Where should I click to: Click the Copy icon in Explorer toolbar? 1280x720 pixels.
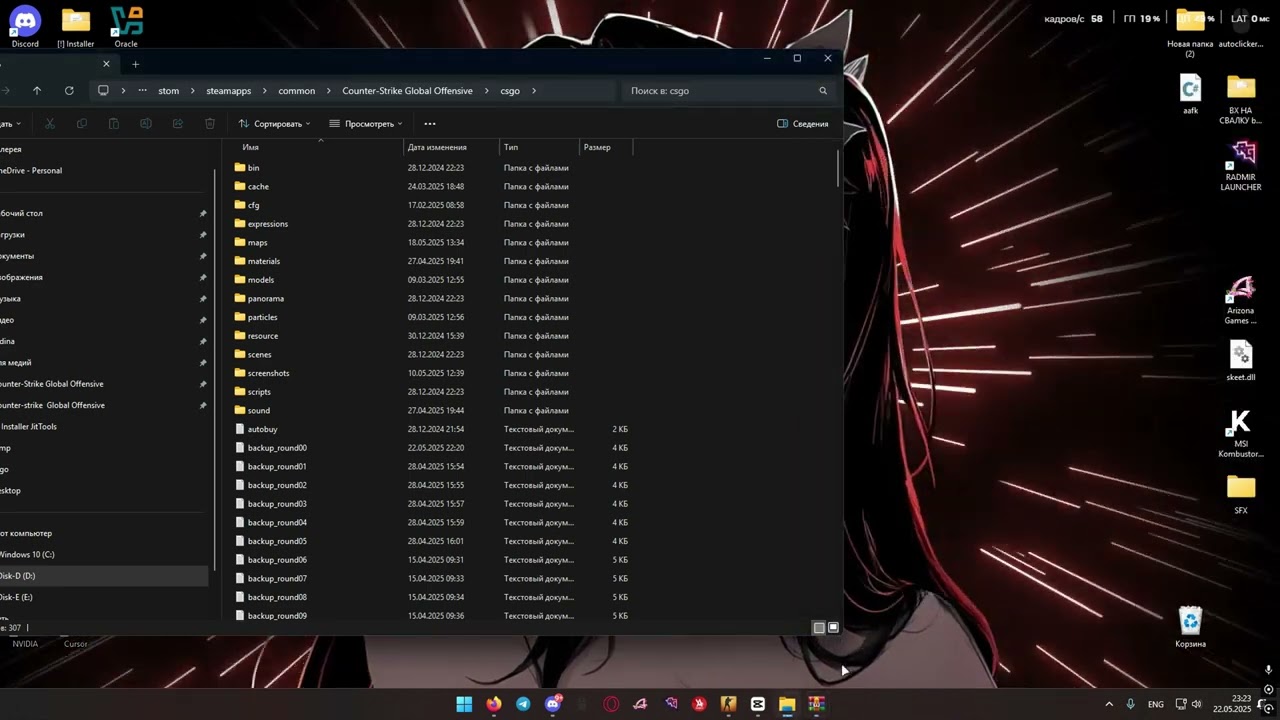point(82,124)
